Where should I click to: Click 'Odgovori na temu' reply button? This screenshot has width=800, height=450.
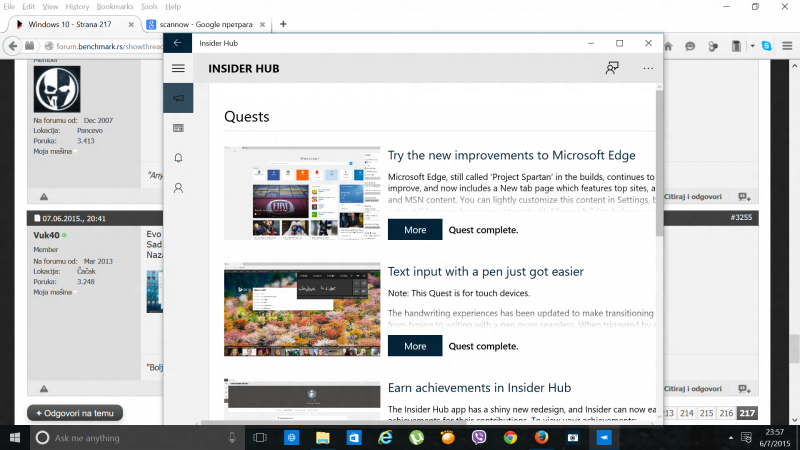(x=75, y=413)
